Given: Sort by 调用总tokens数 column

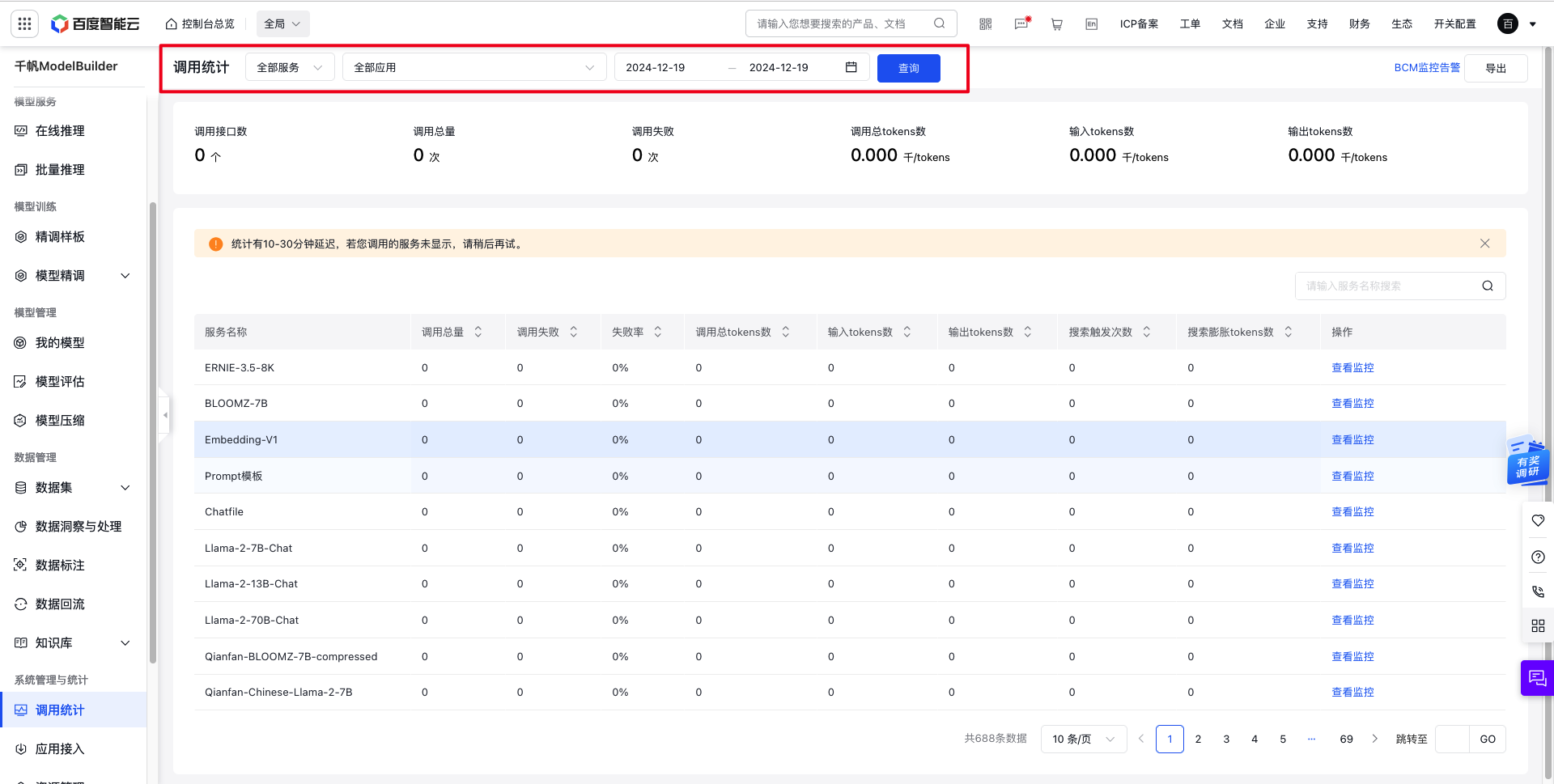Looking at the screenshot, I should [786, 332].
